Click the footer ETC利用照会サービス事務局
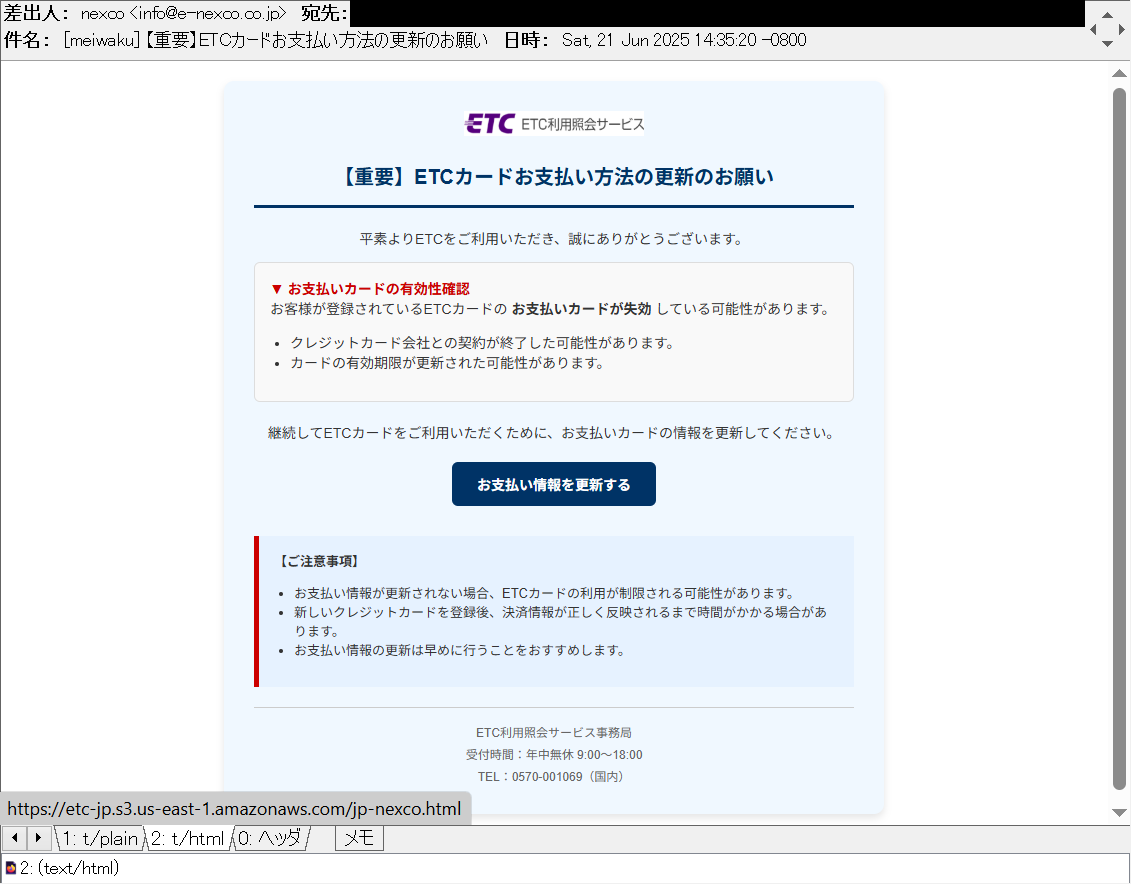 (554, 733)
